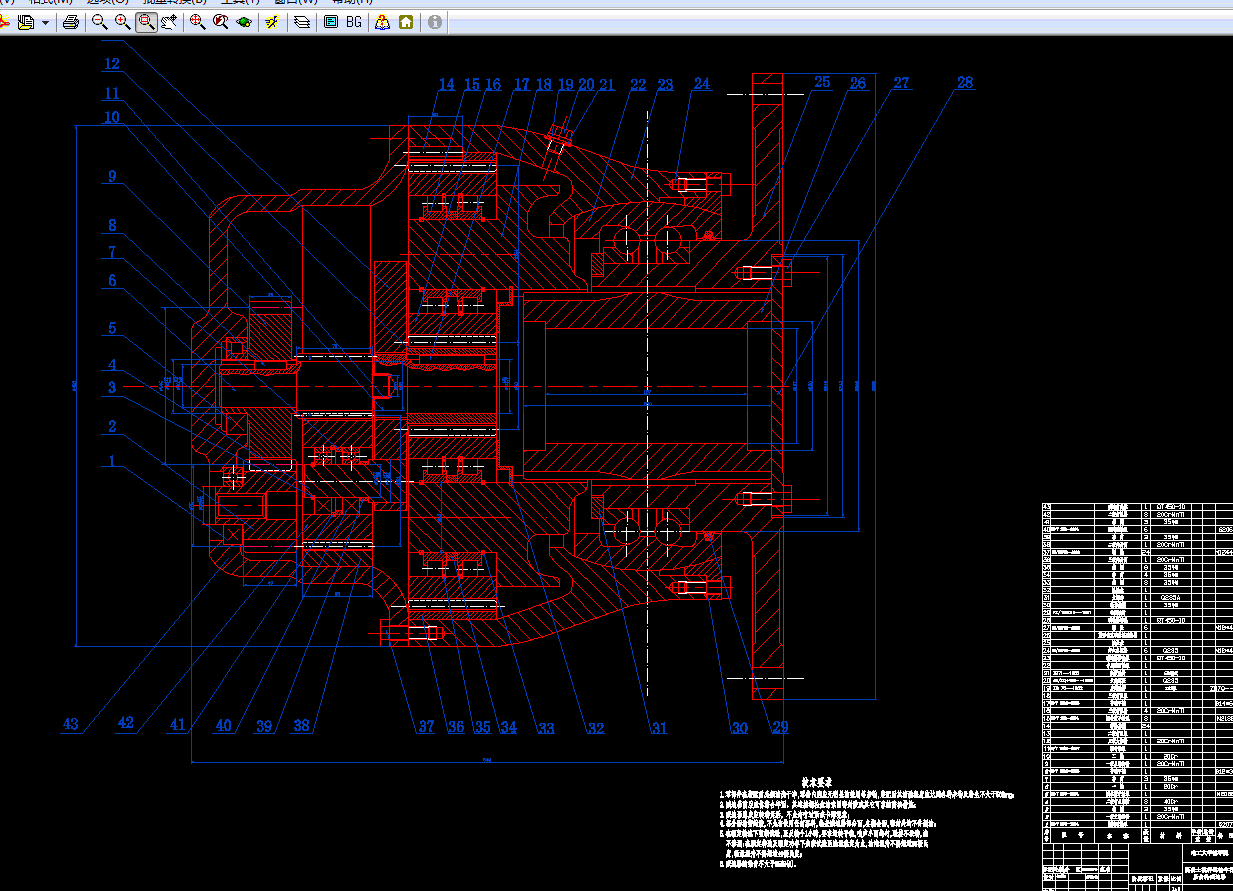Expand the dropdown arrow beside the file icon
Viewport: 1233px width, 891px height.
pos(45,22)
